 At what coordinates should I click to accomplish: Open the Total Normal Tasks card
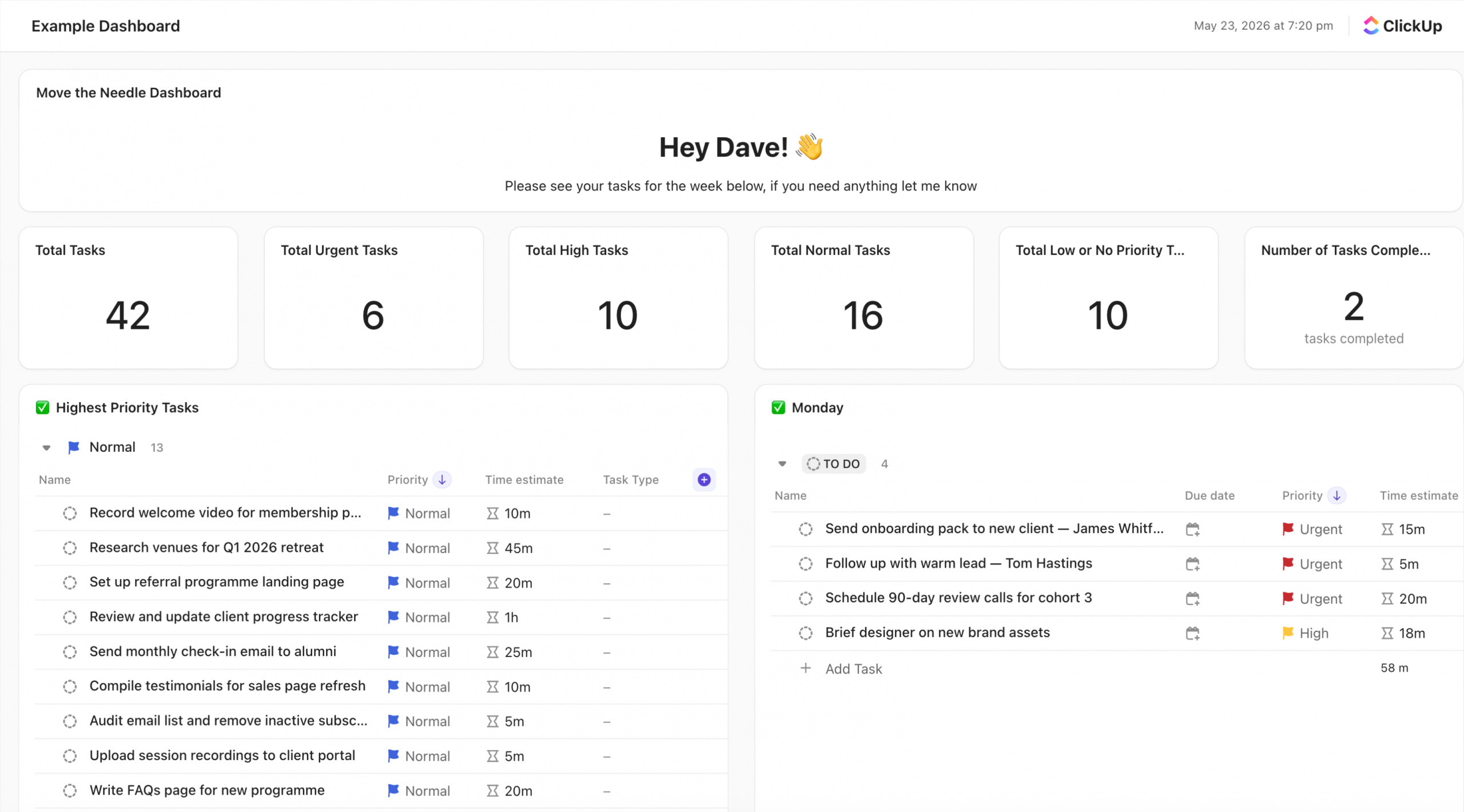click(x=864, y=298)
